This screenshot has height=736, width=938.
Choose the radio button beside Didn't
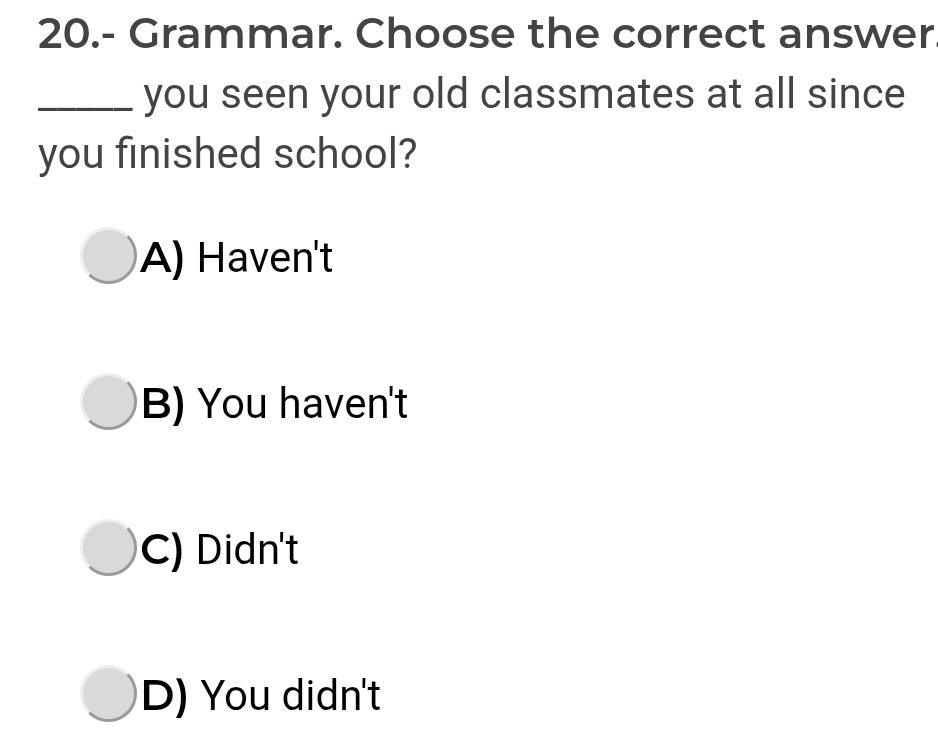[108, 548]
